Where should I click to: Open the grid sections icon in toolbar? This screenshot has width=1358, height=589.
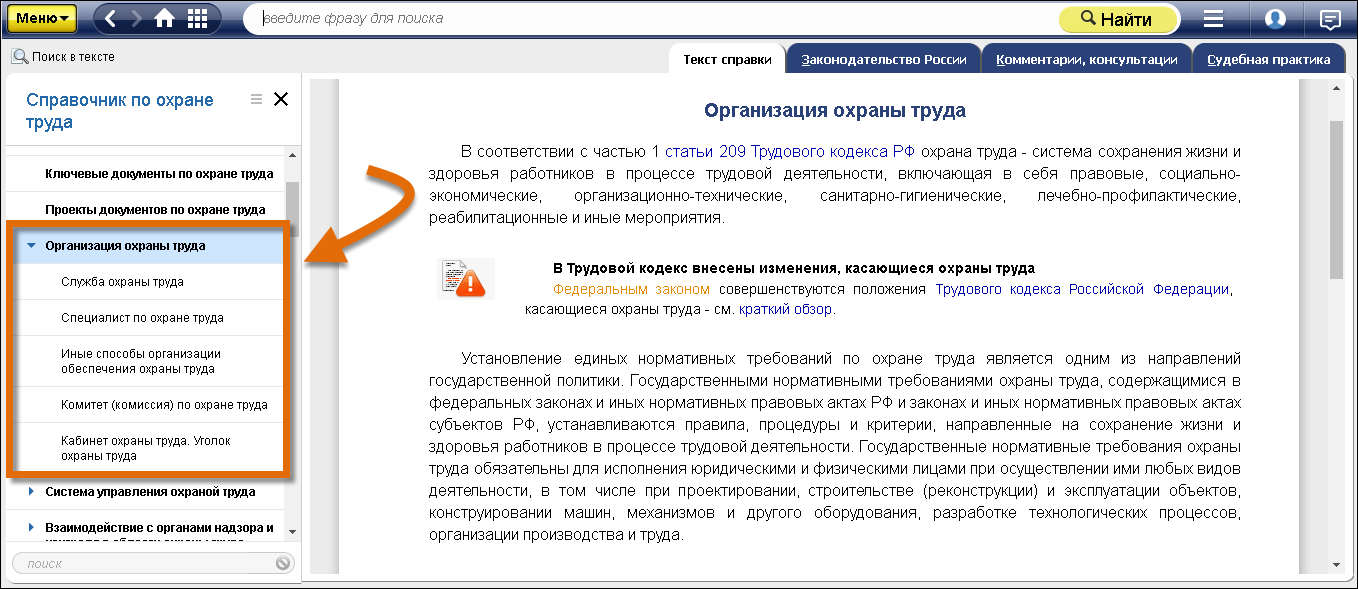coord(198,19)
